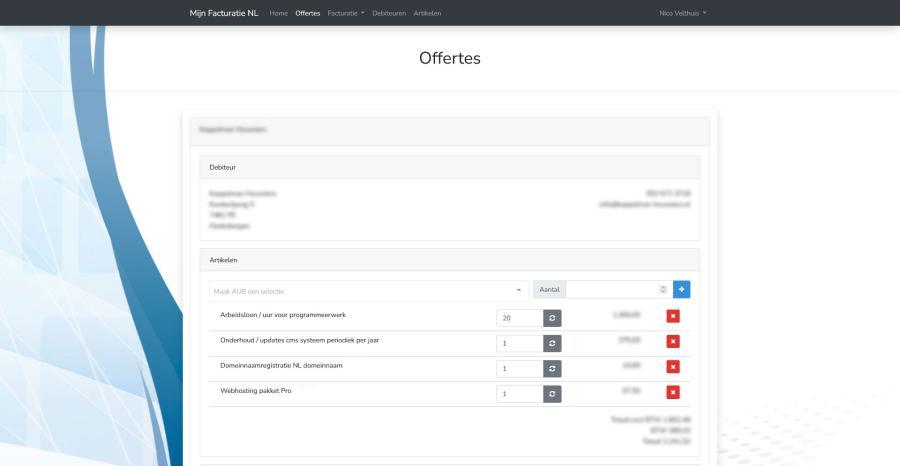
Task: Expand the Facturatie menu dropdown
Action: [x=346, y=13]
